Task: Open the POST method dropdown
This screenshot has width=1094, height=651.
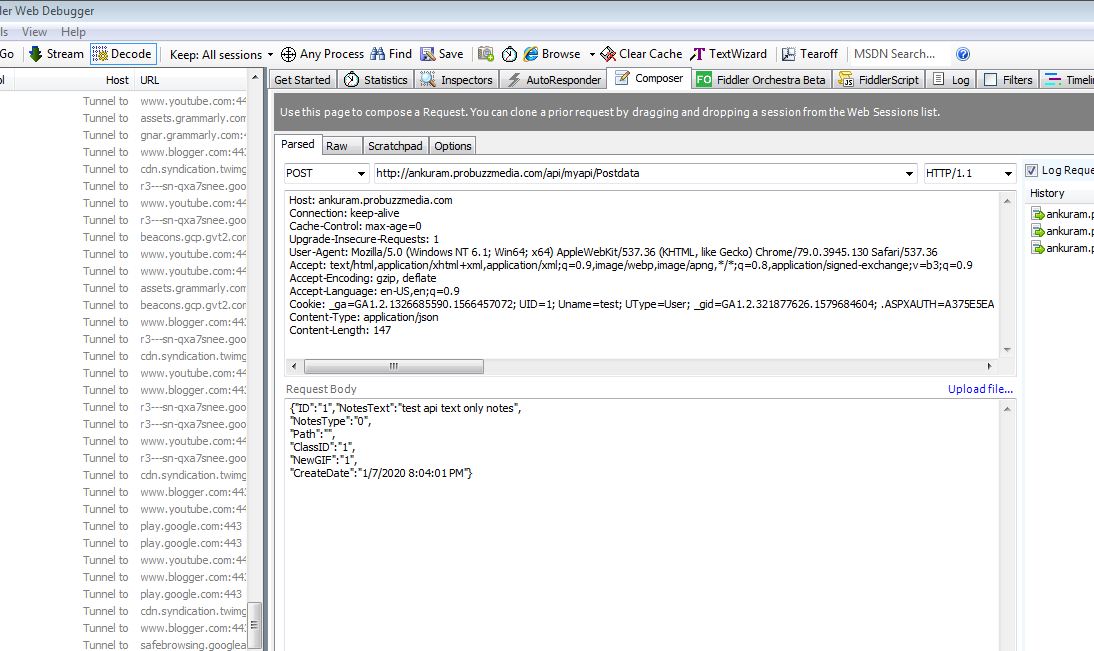Action: tap(325, 173)
